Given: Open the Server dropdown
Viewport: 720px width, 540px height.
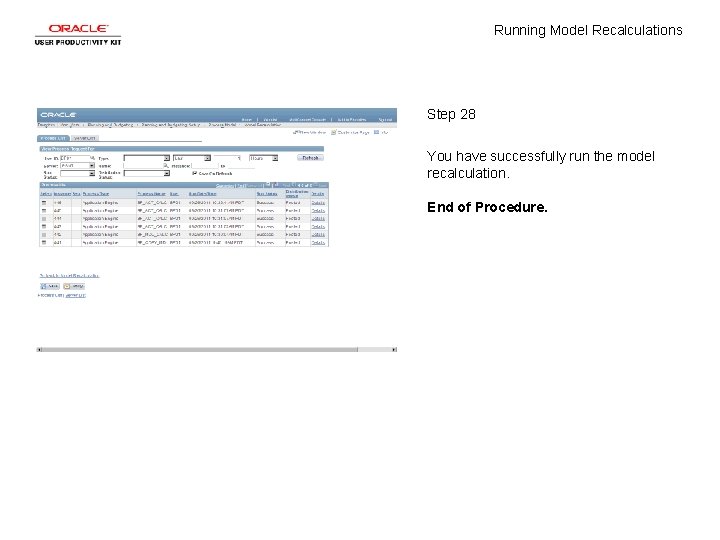Looking at the screenshot, I should click(x=78, y=165).
